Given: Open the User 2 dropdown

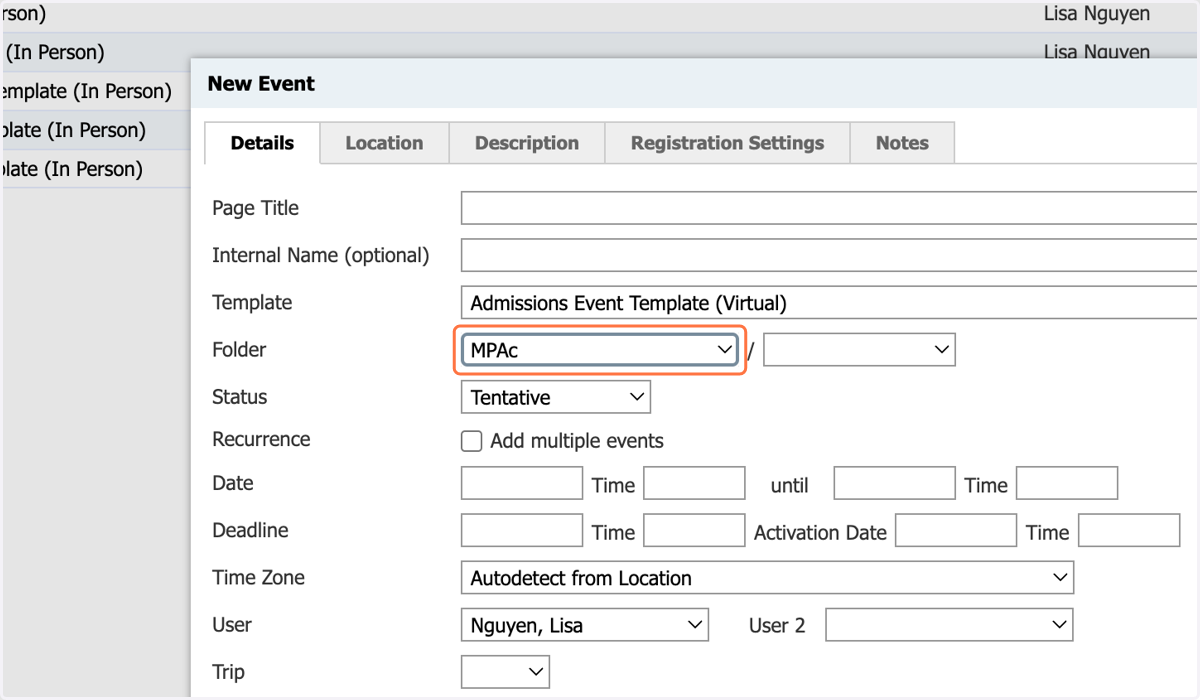Looking at the screenshot, I should [x=949, y=625].
